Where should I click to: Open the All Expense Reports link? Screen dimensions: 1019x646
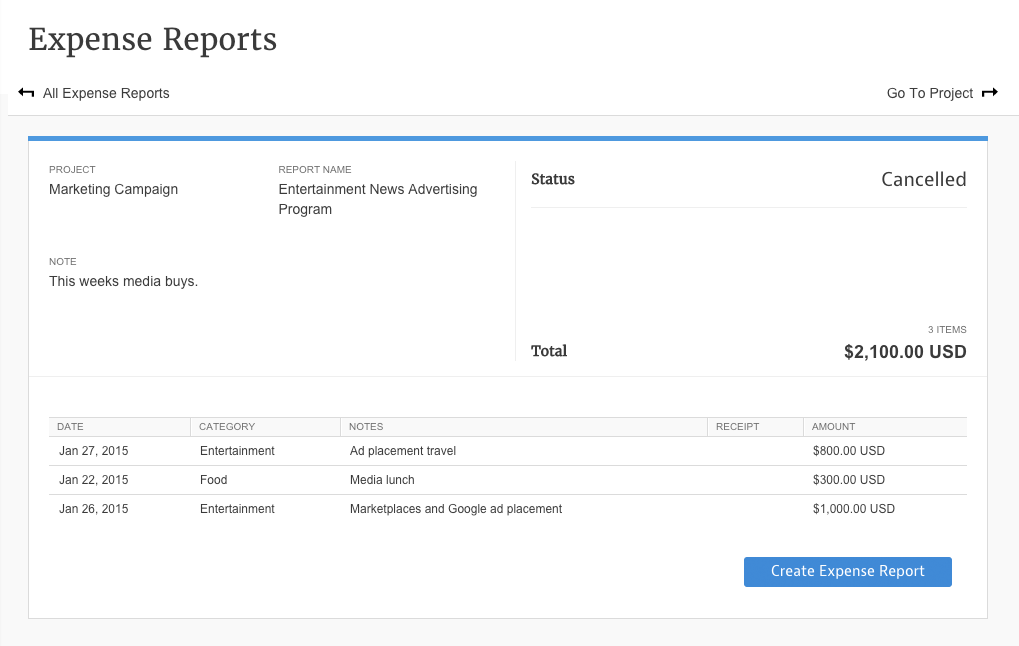coord(106,93)
